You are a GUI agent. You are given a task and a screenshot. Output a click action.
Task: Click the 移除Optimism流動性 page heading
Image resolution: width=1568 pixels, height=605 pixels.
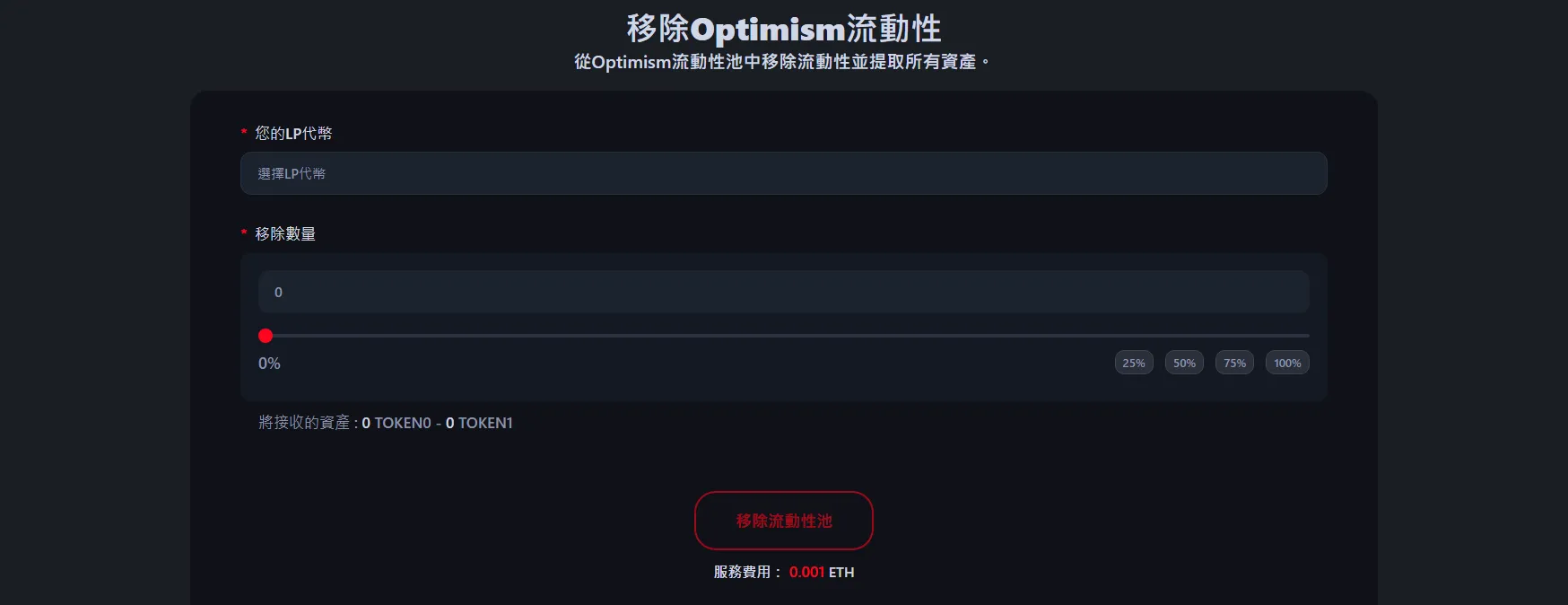pos(783,29)
